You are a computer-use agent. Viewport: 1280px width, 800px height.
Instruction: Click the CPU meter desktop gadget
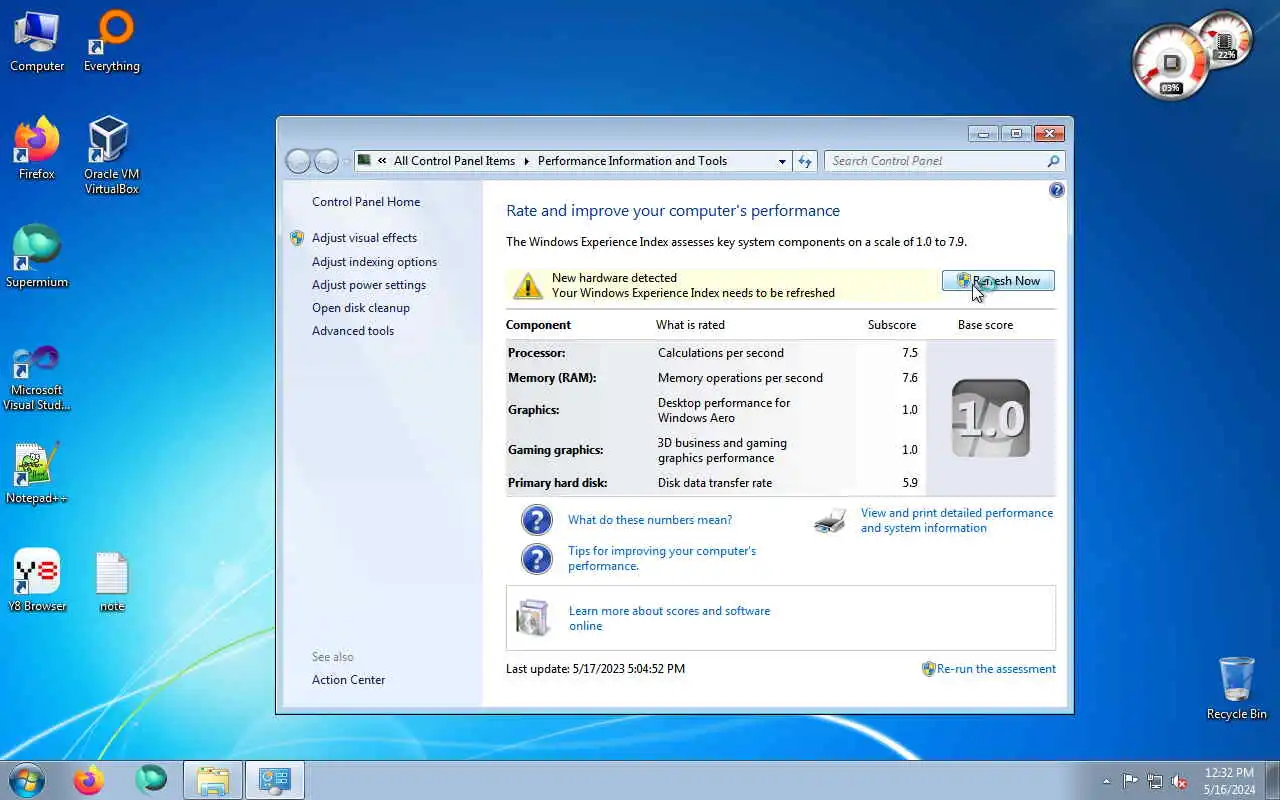coord(1170,63)
